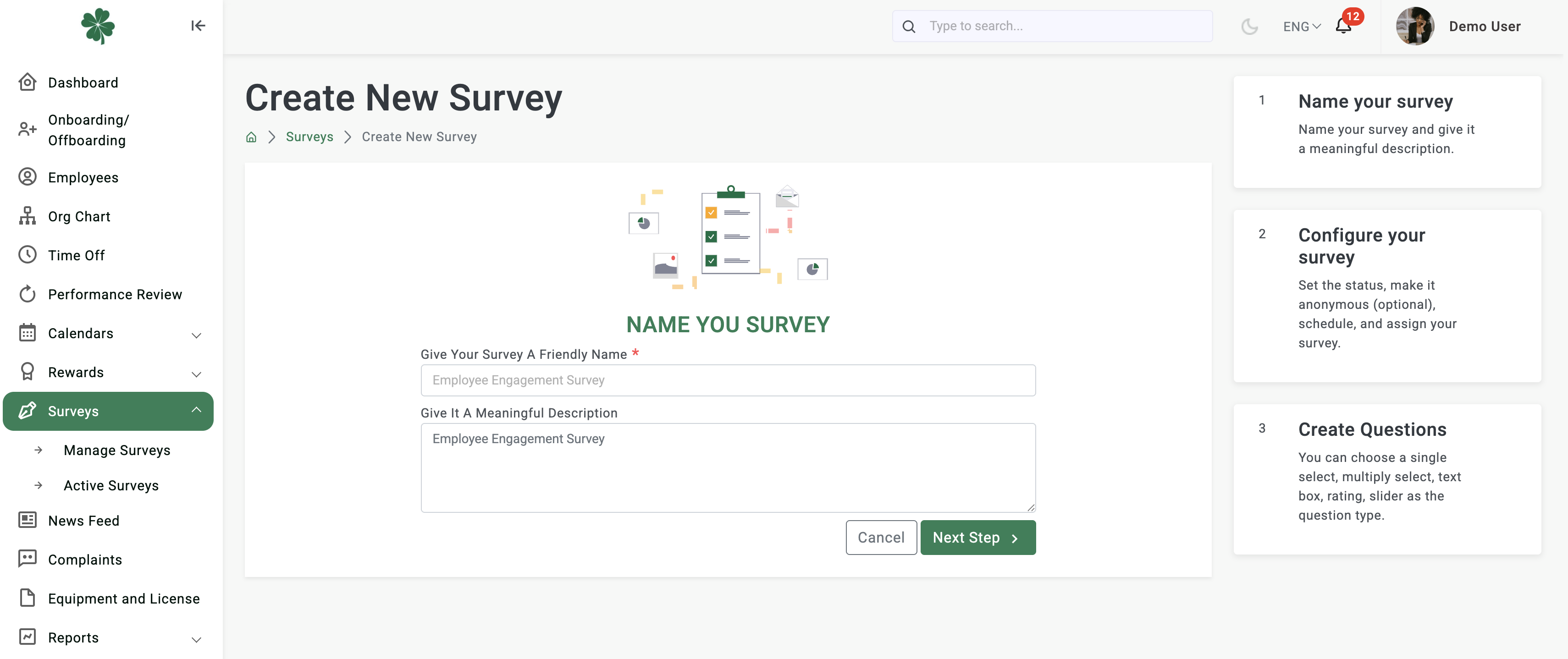This screenshot has width=1568, height=659.
Task: Expand the Calendars menu chevron
Action: tap(196, 335)
